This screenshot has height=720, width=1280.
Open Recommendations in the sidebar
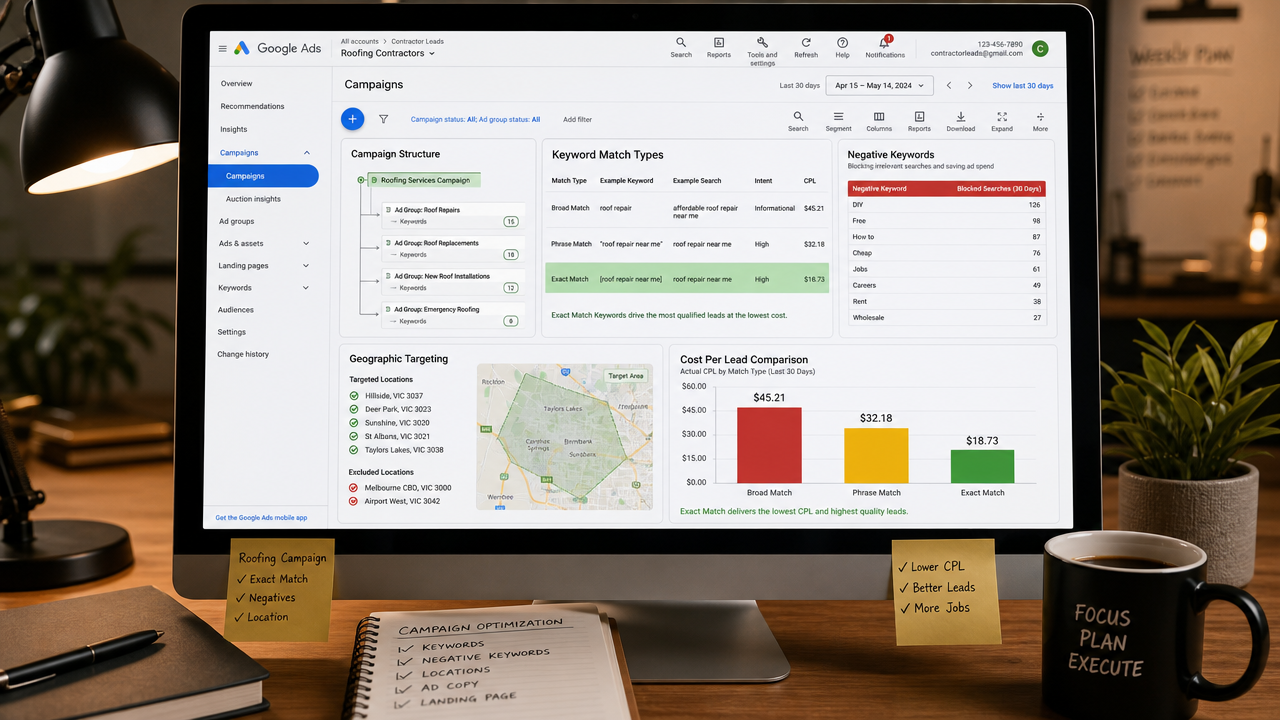point(253,106)
